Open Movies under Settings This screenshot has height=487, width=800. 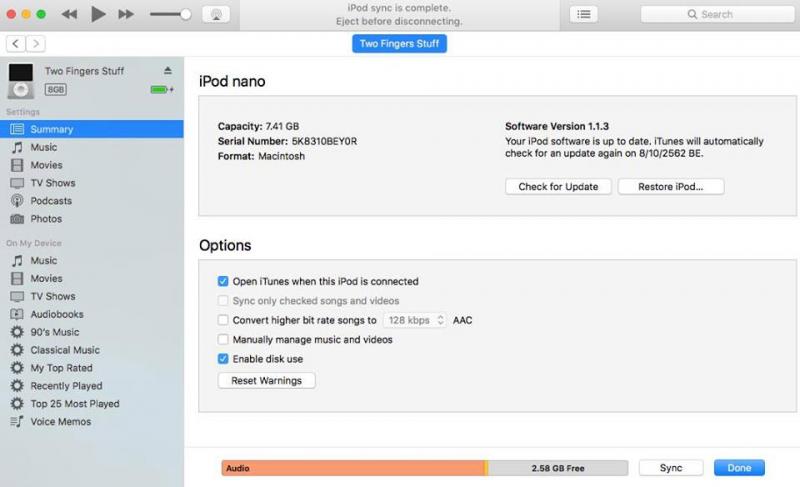click(92, 165)
